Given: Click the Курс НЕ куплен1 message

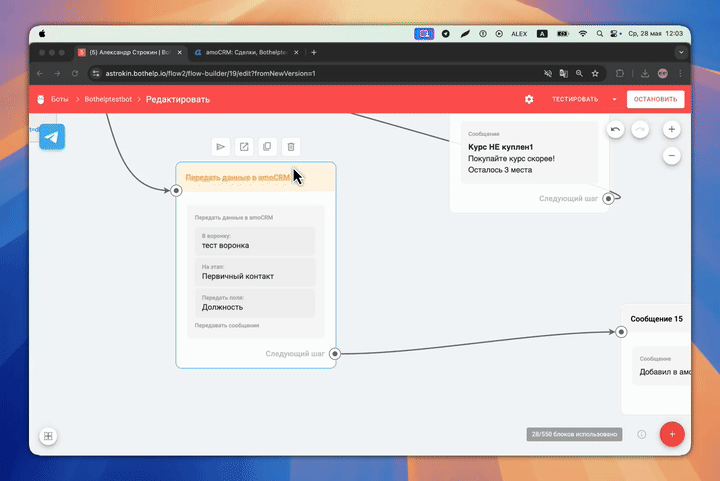Looking at the screenshot, I should [529, 152].
